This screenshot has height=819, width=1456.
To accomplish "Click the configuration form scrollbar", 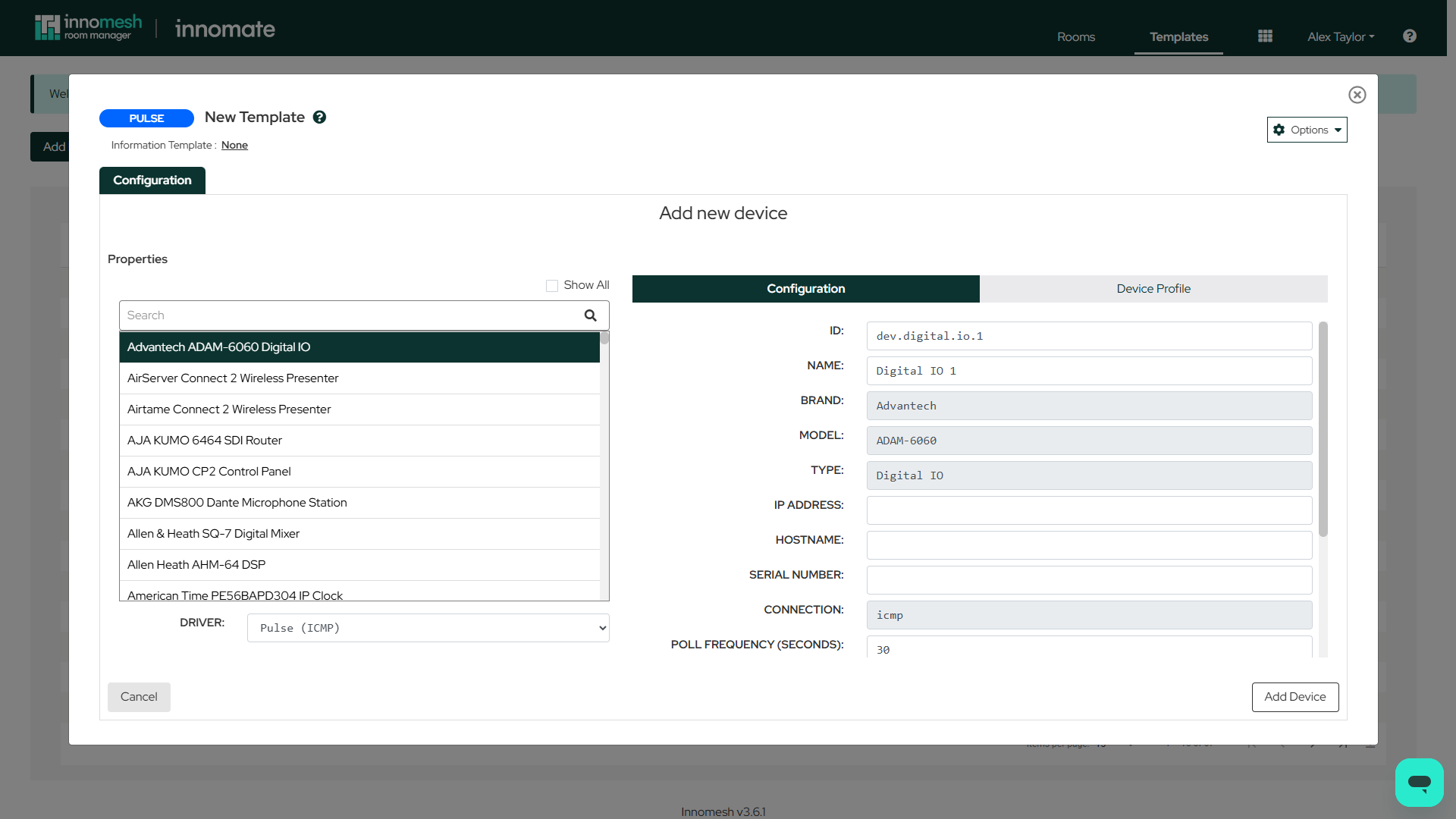I will click(1323, 429).
